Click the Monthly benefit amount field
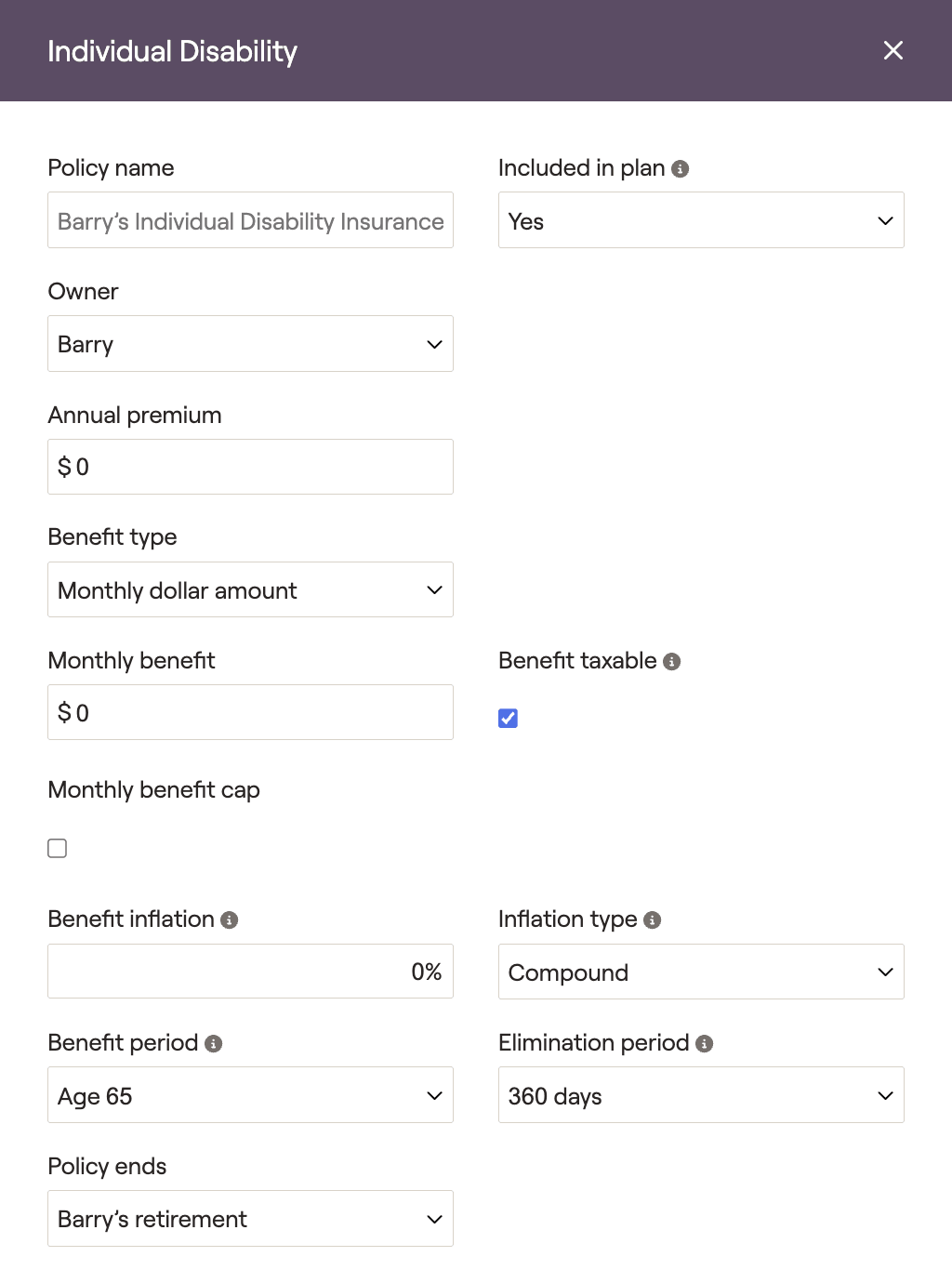Image resolution: width=952 pixels, height=1283 pixels. pyautogui.click(x=250, y=712)
